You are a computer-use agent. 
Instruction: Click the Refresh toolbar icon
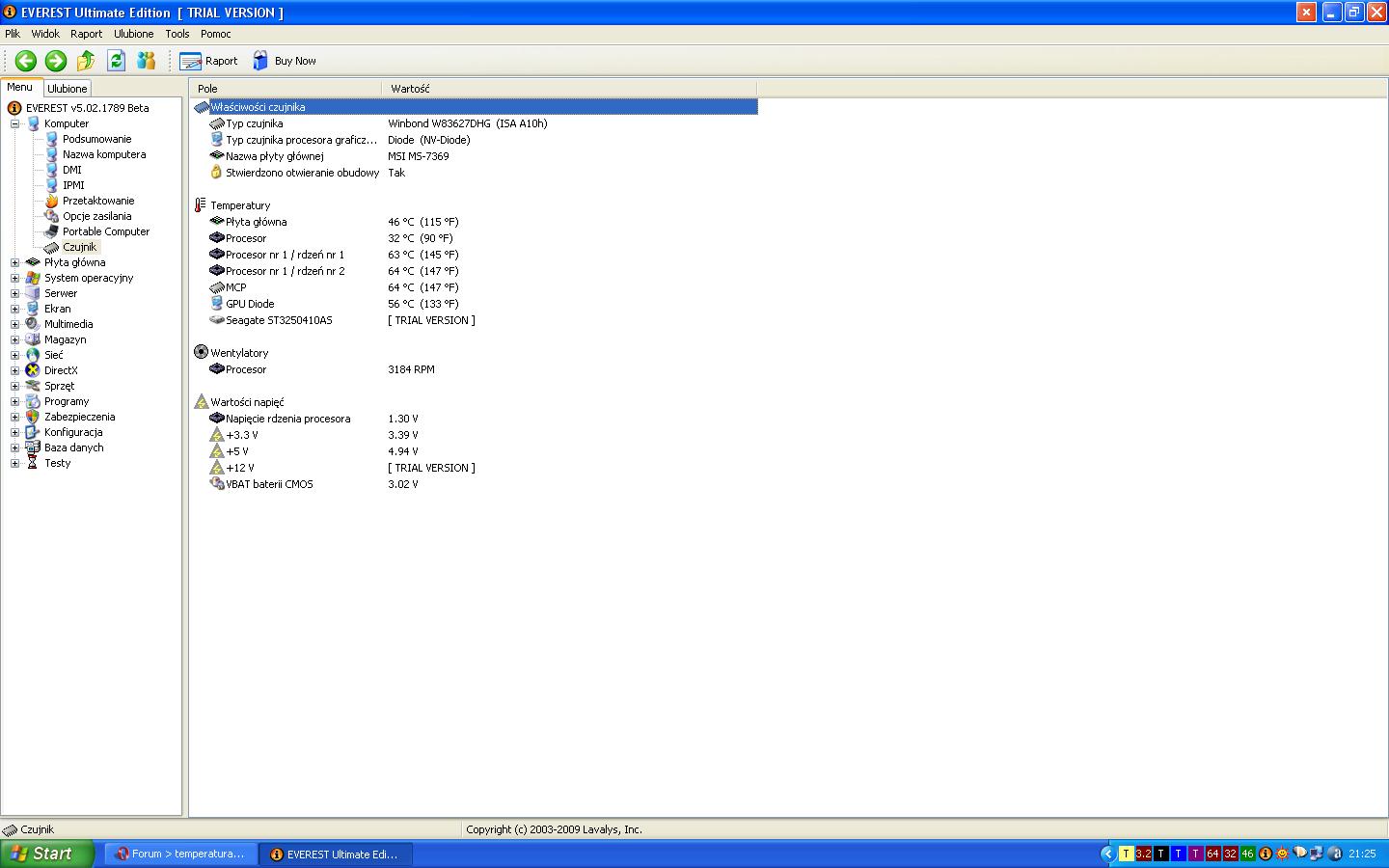tap(117, 61)
